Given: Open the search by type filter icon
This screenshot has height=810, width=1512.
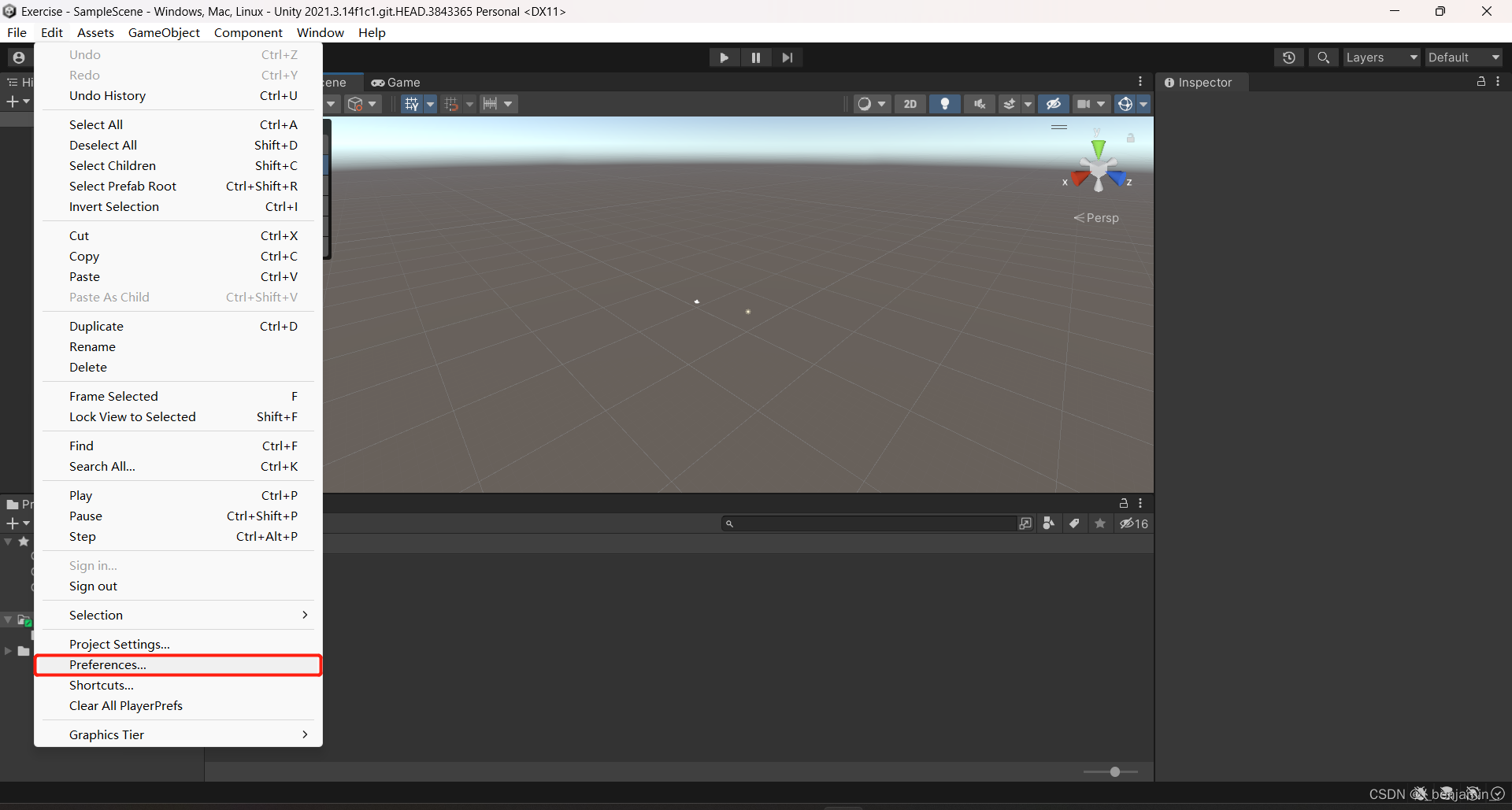Looking at the screenshot, I should click(1048, 523).
